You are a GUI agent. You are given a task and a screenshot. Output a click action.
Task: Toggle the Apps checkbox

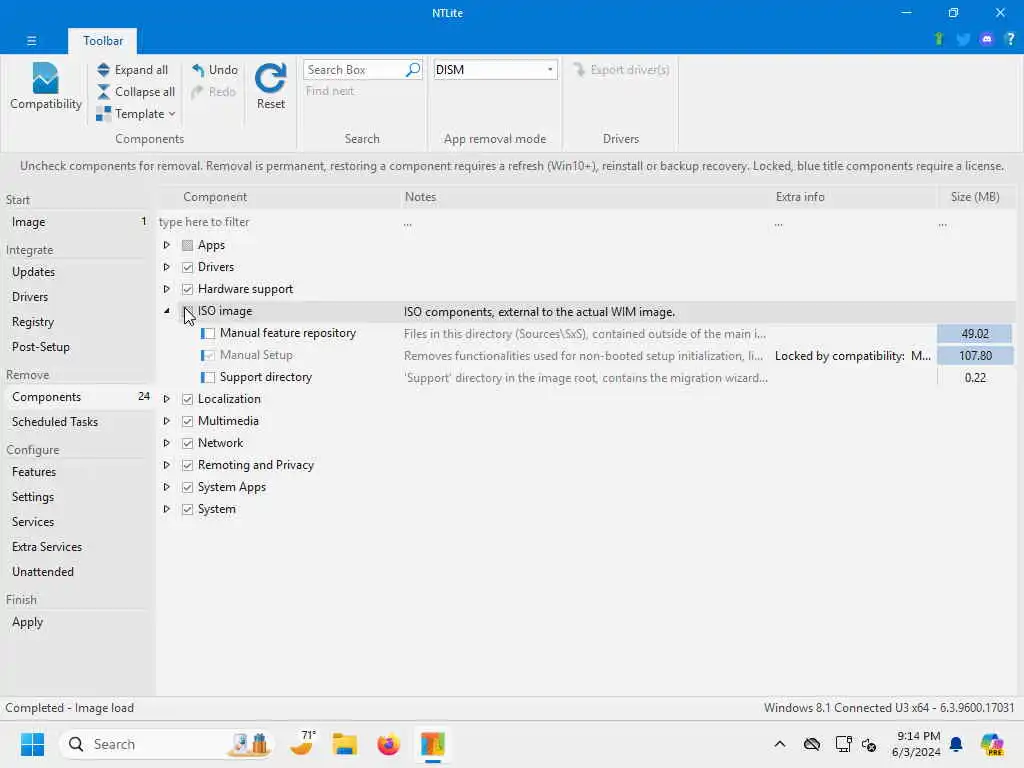tap(187, 246)
